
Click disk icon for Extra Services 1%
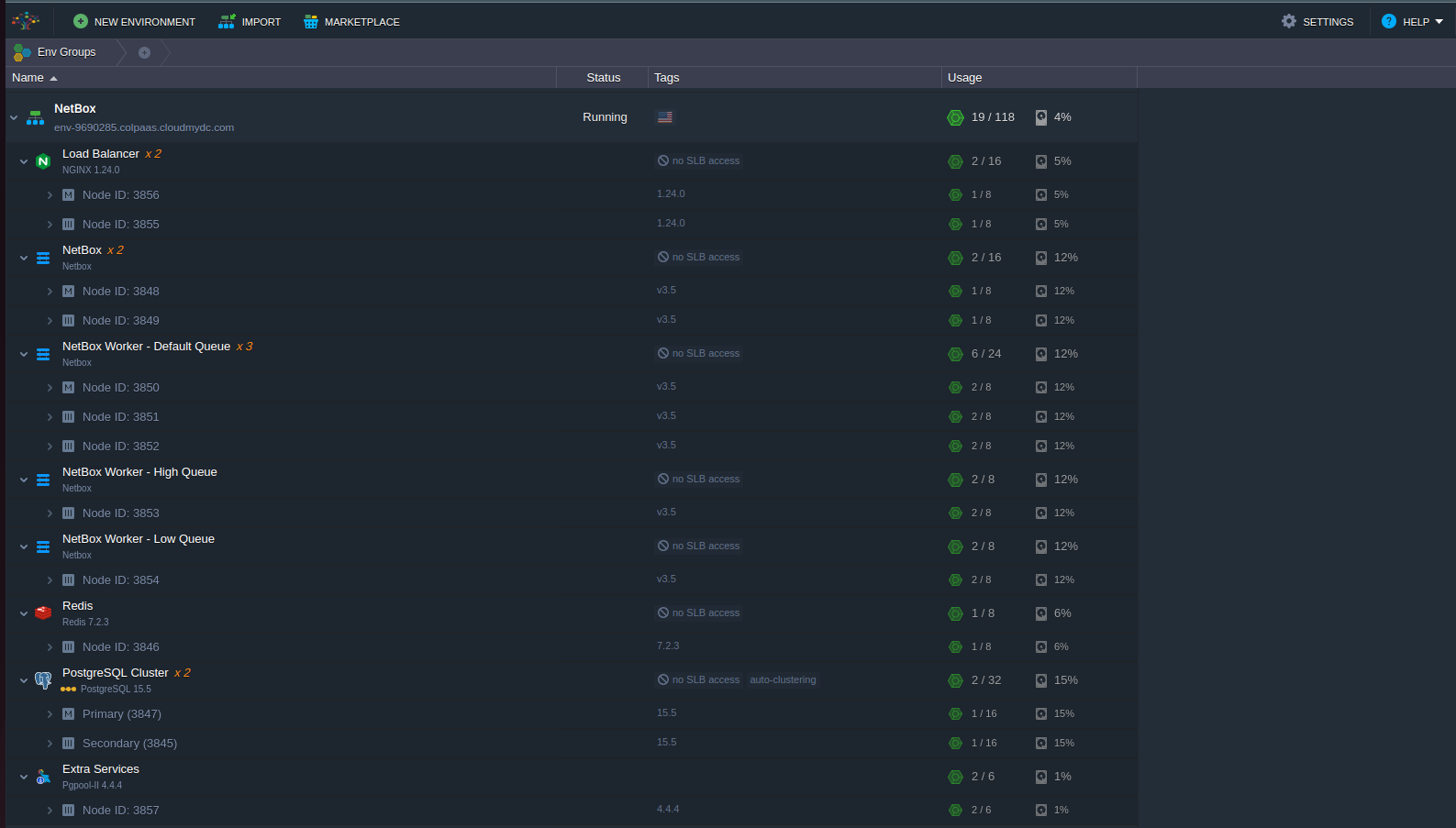point(1041,777)
